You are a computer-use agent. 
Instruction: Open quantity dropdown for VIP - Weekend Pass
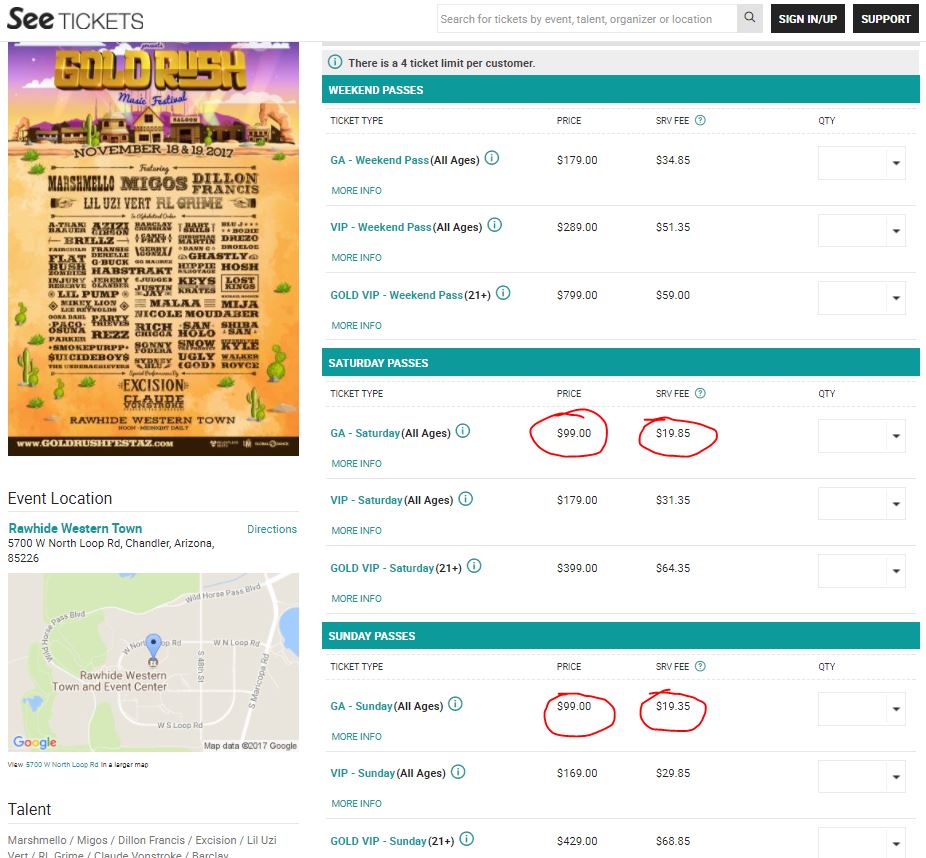click(861, 231)
